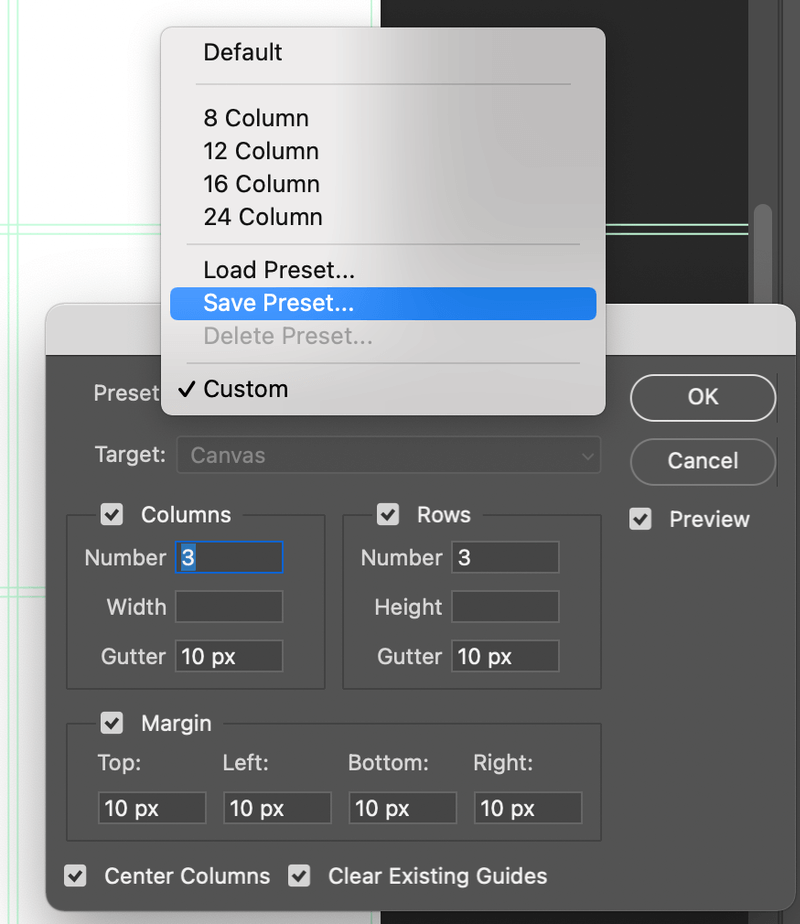
Task: Toggle the Preview checkbox
Action: click(x=641, y=519)
